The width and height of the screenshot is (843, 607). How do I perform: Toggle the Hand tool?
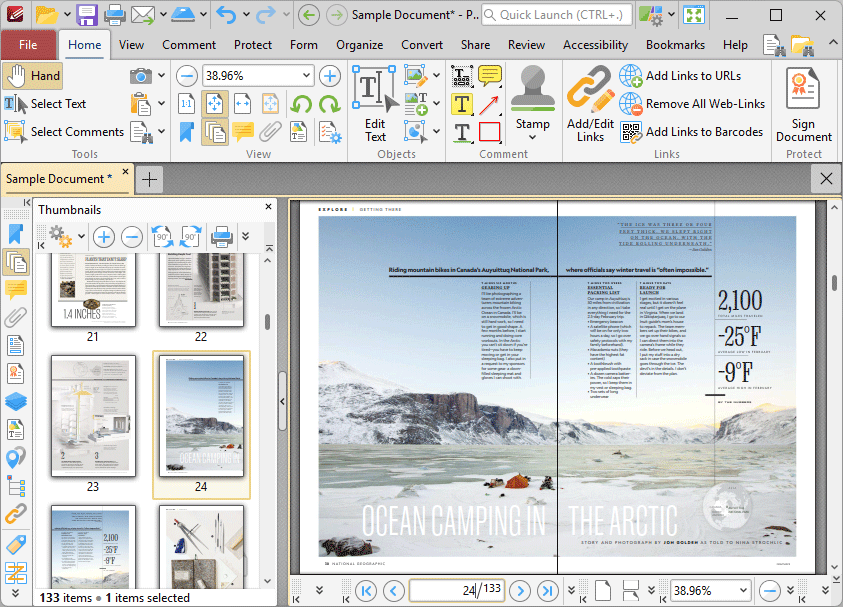[33, 76]
